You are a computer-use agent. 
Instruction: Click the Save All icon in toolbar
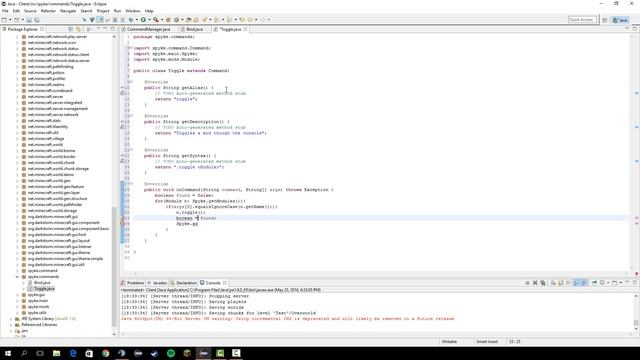point(37,20)
